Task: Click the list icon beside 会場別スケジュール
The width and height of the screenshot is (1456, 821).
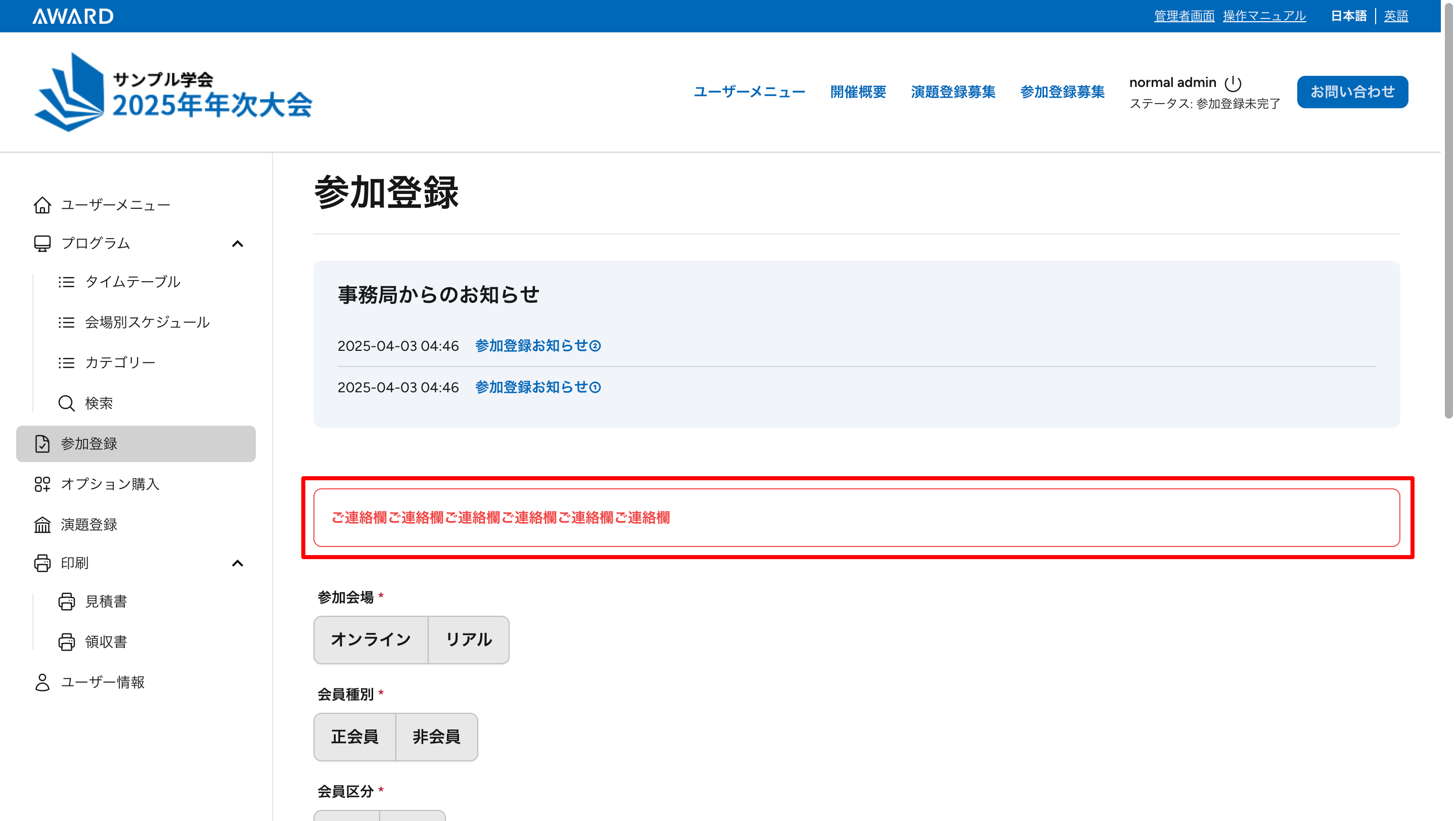Action: (x=66, y=323)
